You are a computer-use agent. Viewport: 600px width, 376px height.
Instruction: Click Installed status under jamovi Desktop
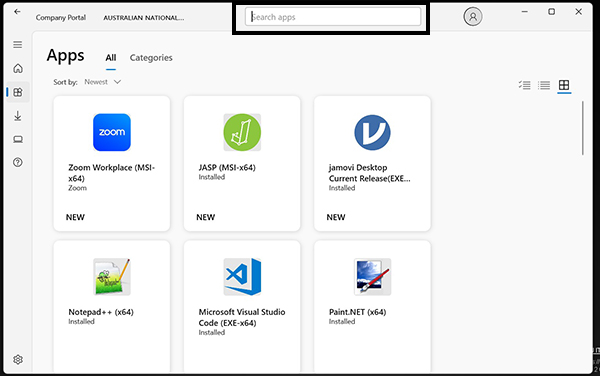[342, 188]
